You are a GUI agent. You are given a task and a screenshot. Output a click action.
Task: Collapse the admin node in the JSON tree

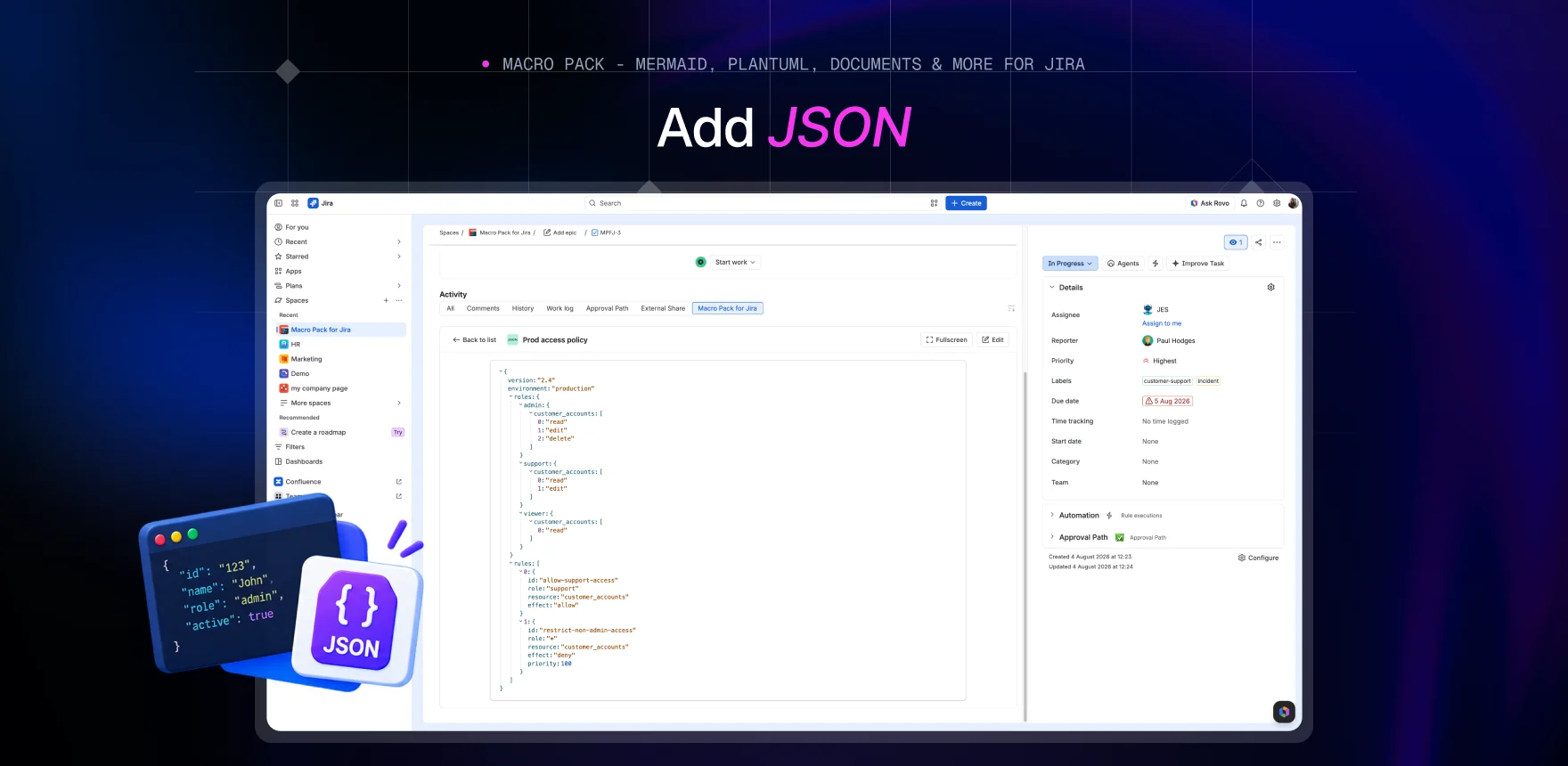(x=520, y=405)
